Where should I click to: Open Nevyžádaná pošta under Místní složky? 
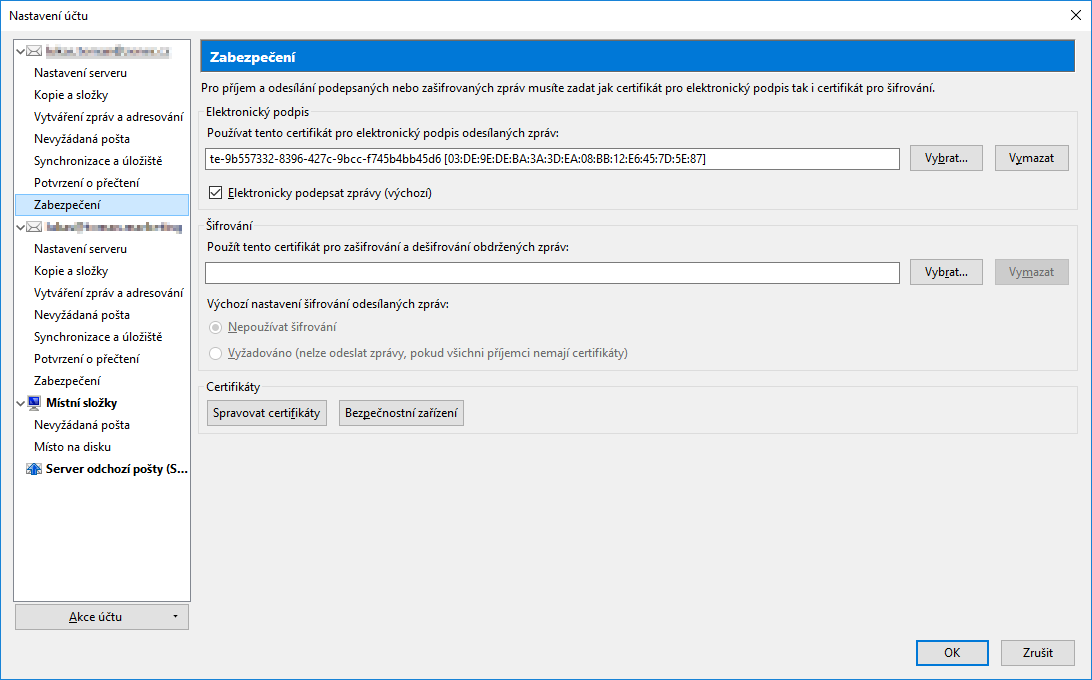pos(81,425)
